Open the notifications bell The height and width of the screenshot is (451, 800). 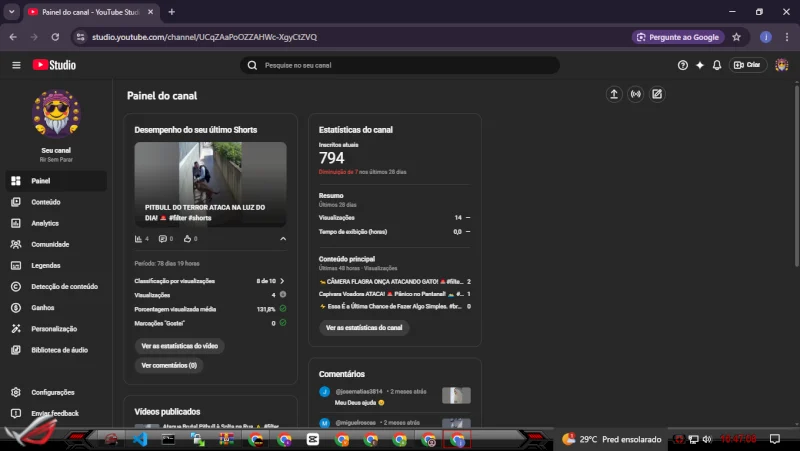tap(716, 65)
